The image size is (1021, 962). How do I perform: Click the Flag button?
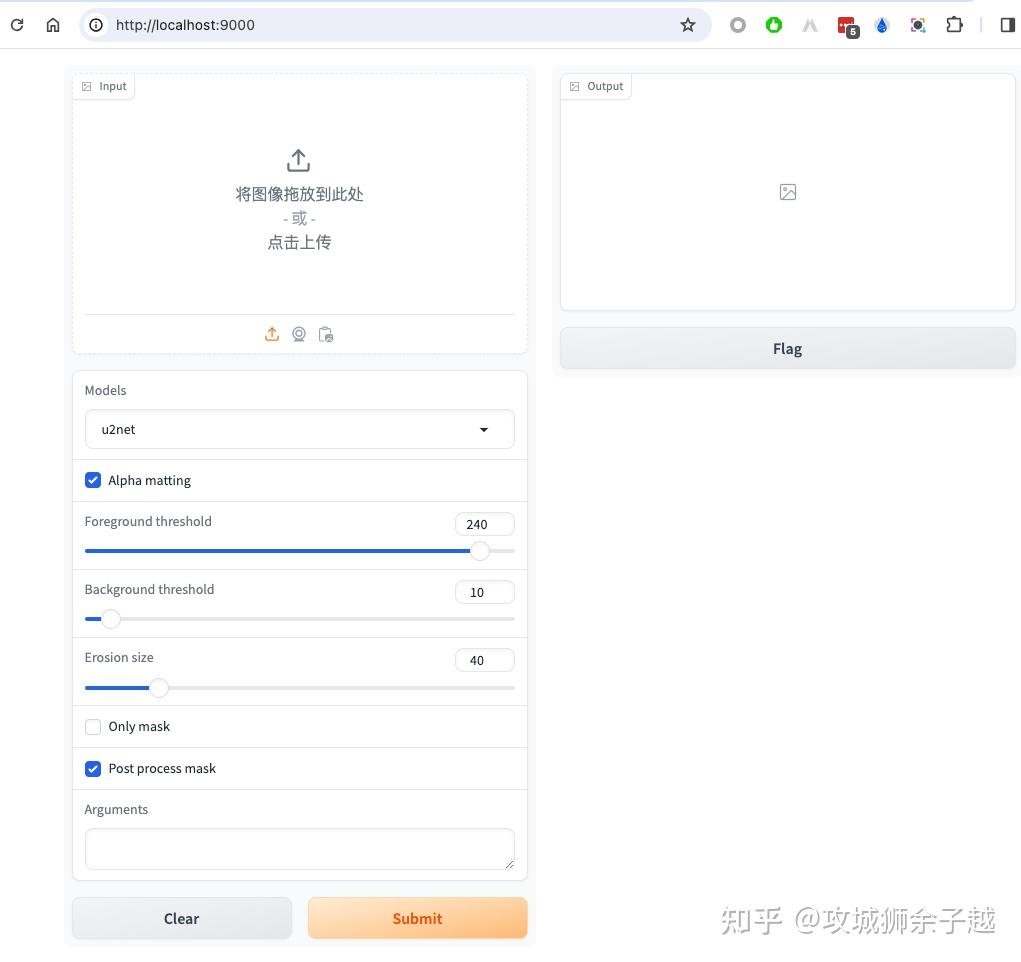click(x=787, y=348)
